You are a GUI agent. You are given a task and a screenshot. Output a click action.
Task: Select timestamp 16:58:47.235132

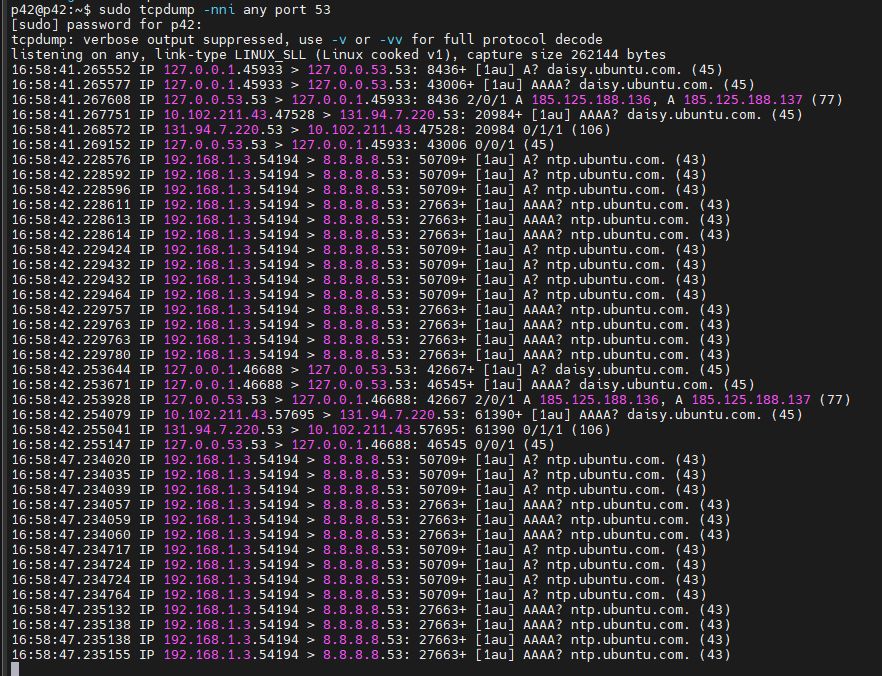coord(71,610)
